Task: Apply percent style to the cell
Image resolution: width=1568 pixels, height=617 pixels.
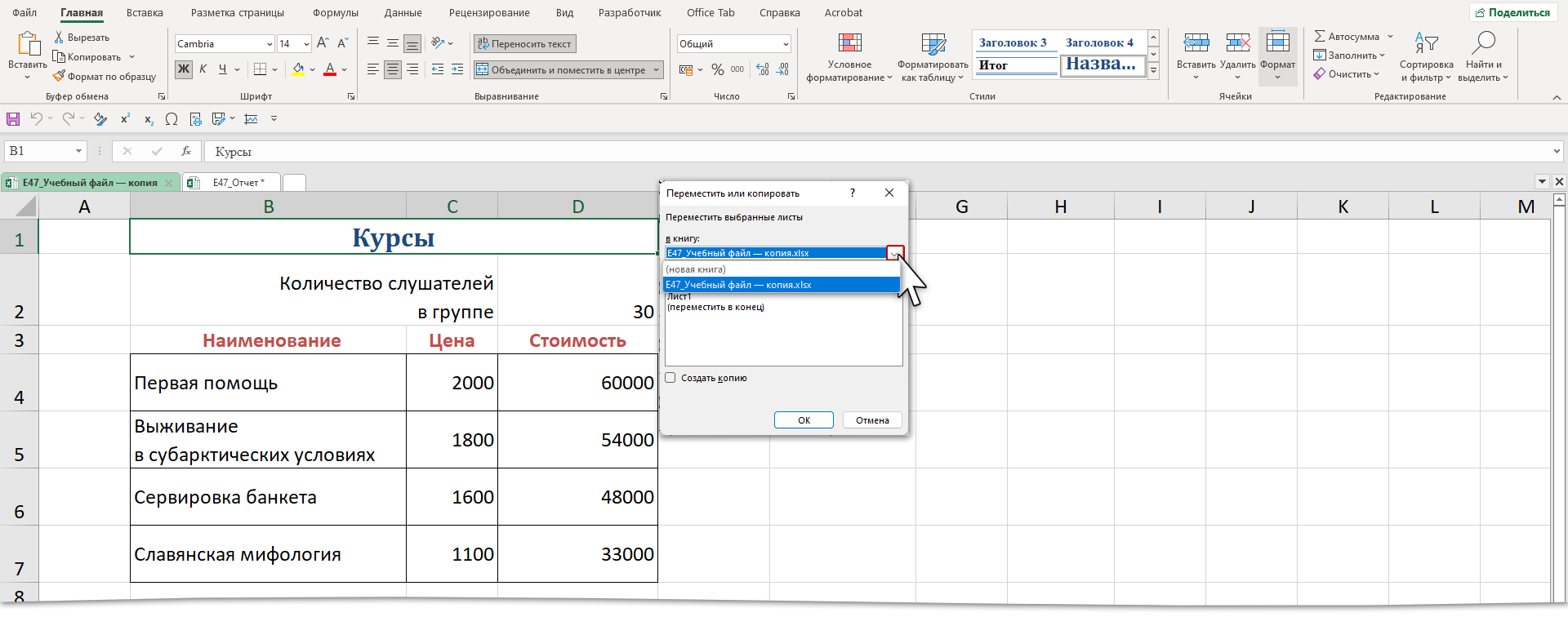Action: click(x=718, y=69)
